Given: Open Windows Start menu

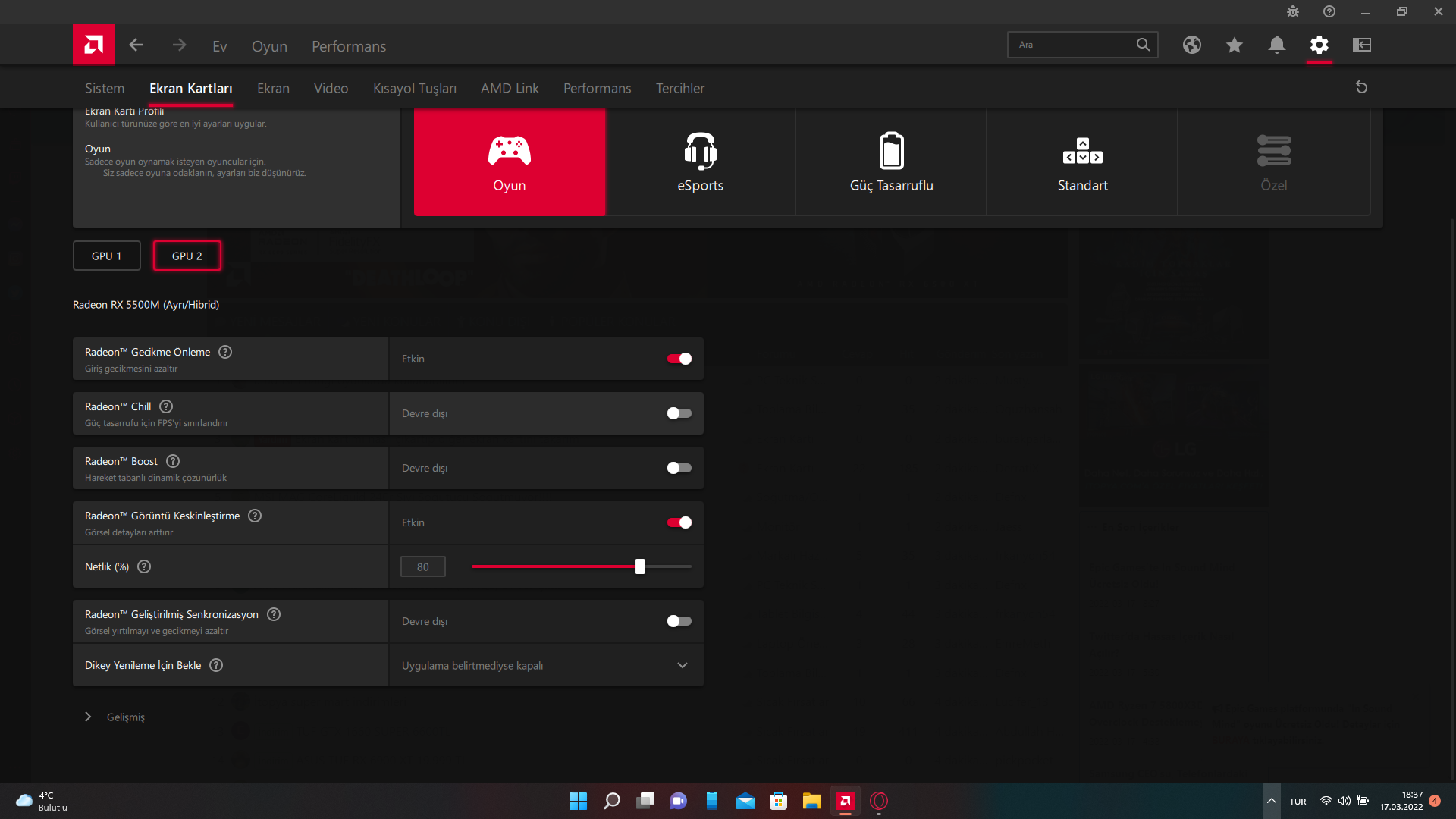Looking at the screenshot, I should pyautogui.click(x=578, y=801).
